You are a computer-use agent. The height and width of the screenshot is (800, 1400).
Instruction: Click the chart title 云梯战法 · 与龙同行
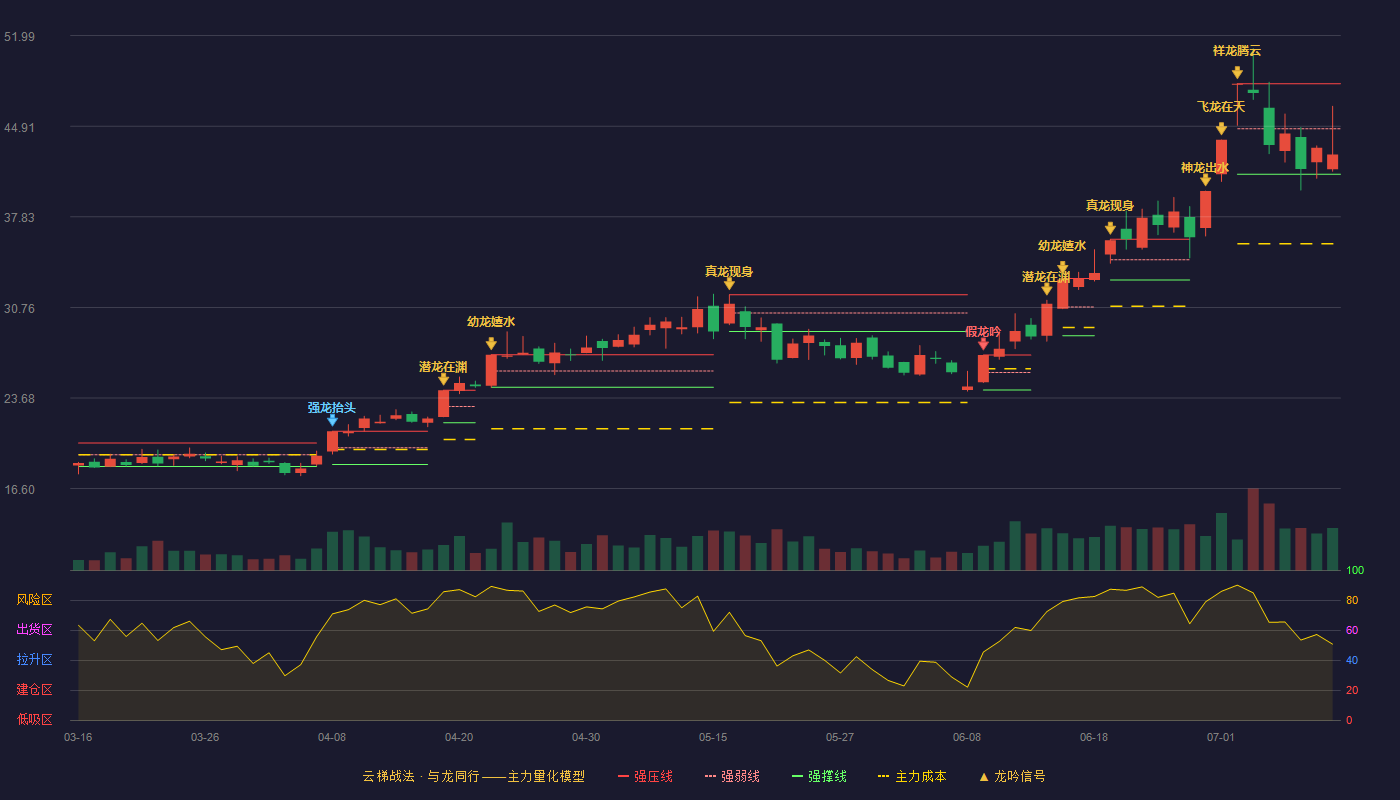click(420, 776)
